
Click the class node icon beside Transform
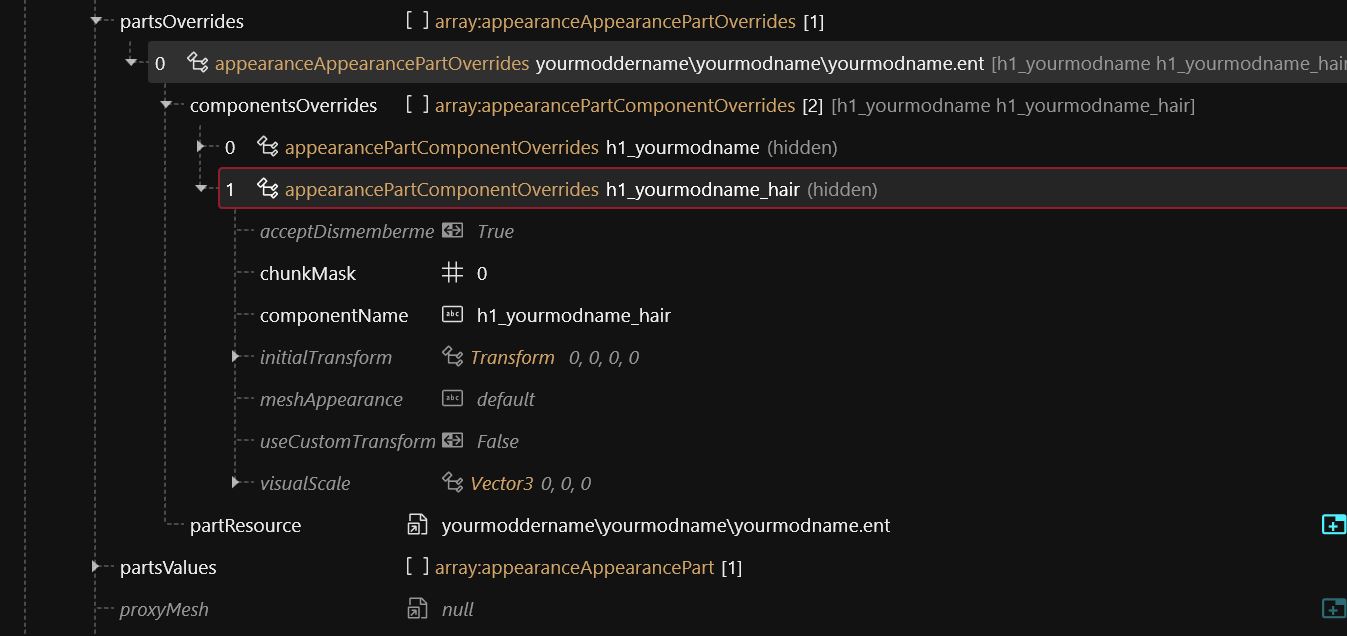(452, 357)
